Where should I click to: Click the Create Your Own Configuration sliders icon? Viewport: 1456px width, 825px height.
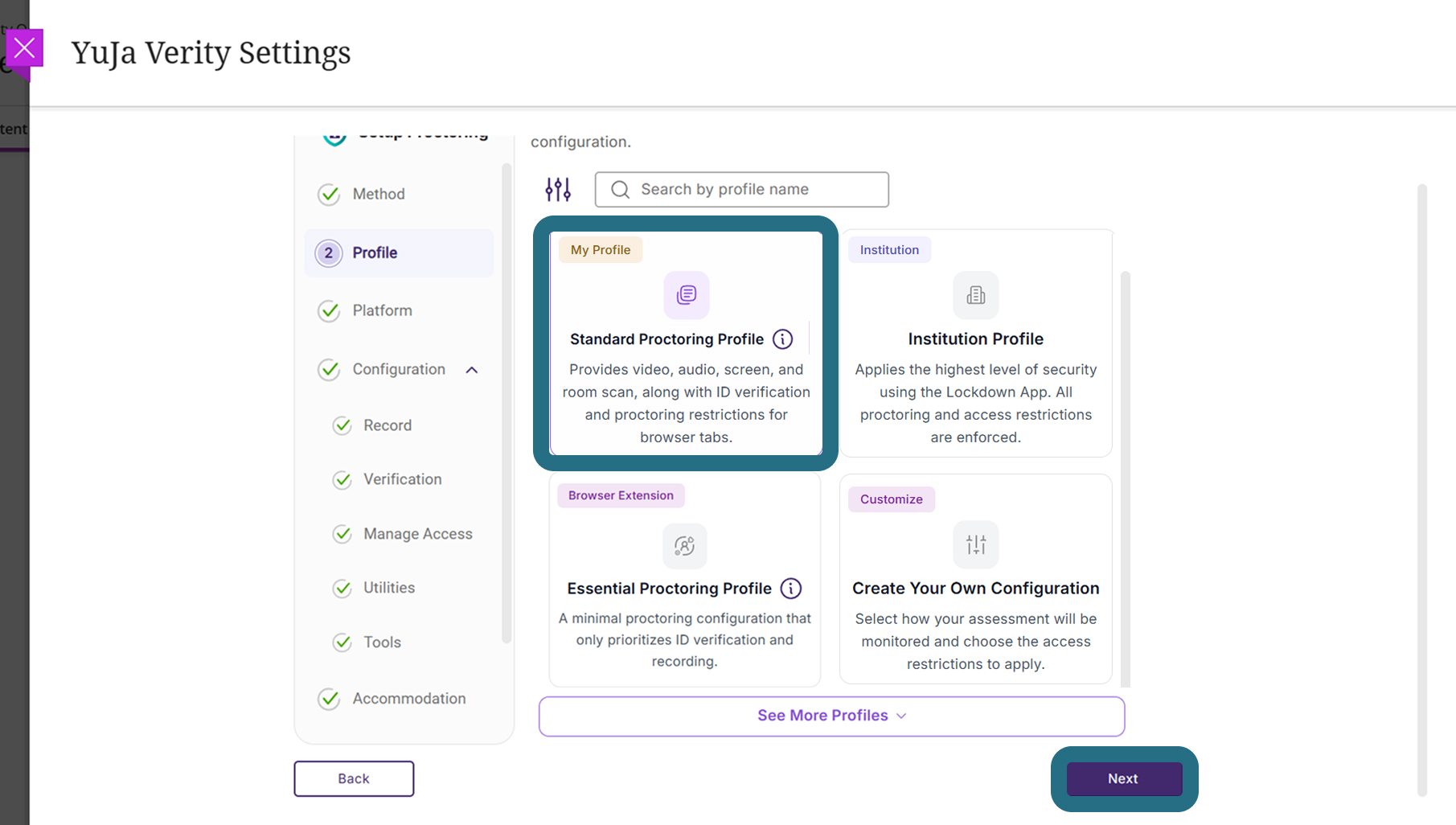(x=976, y=544)
